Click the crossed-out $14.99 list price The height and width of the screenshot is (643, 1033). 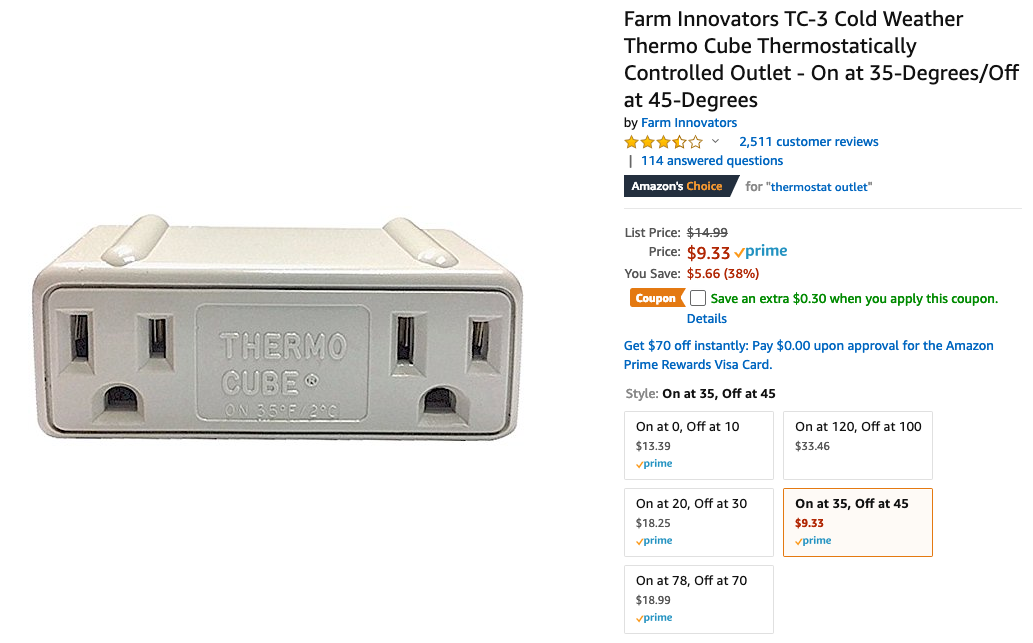707,232
